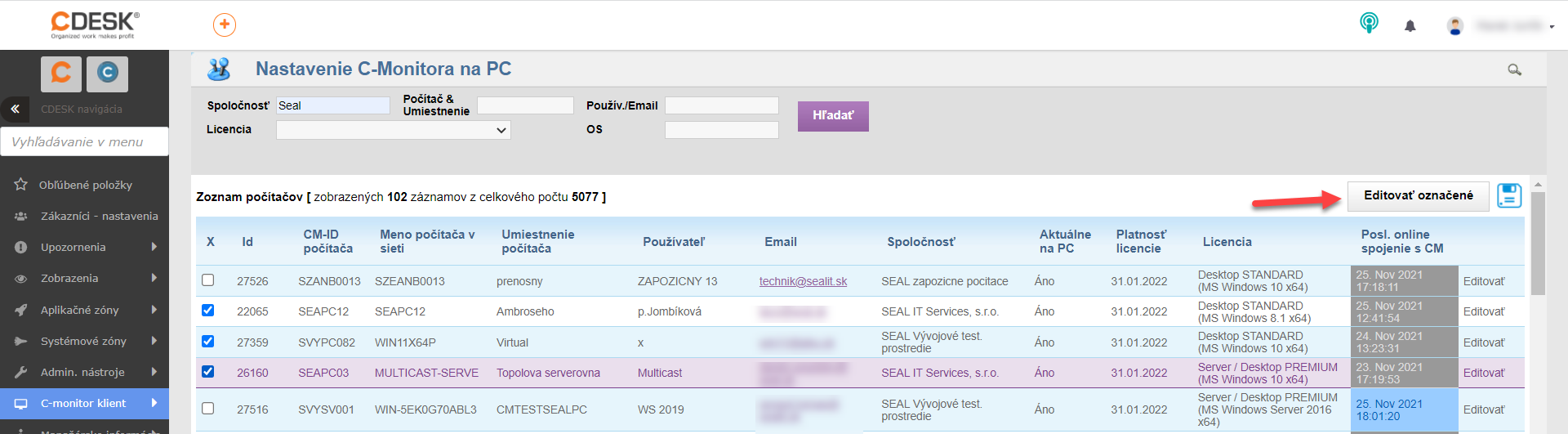1568x434 pixels.
Task: Focus the Vyhľadávanie v menu search box
Action: click(x=85, y=141)
